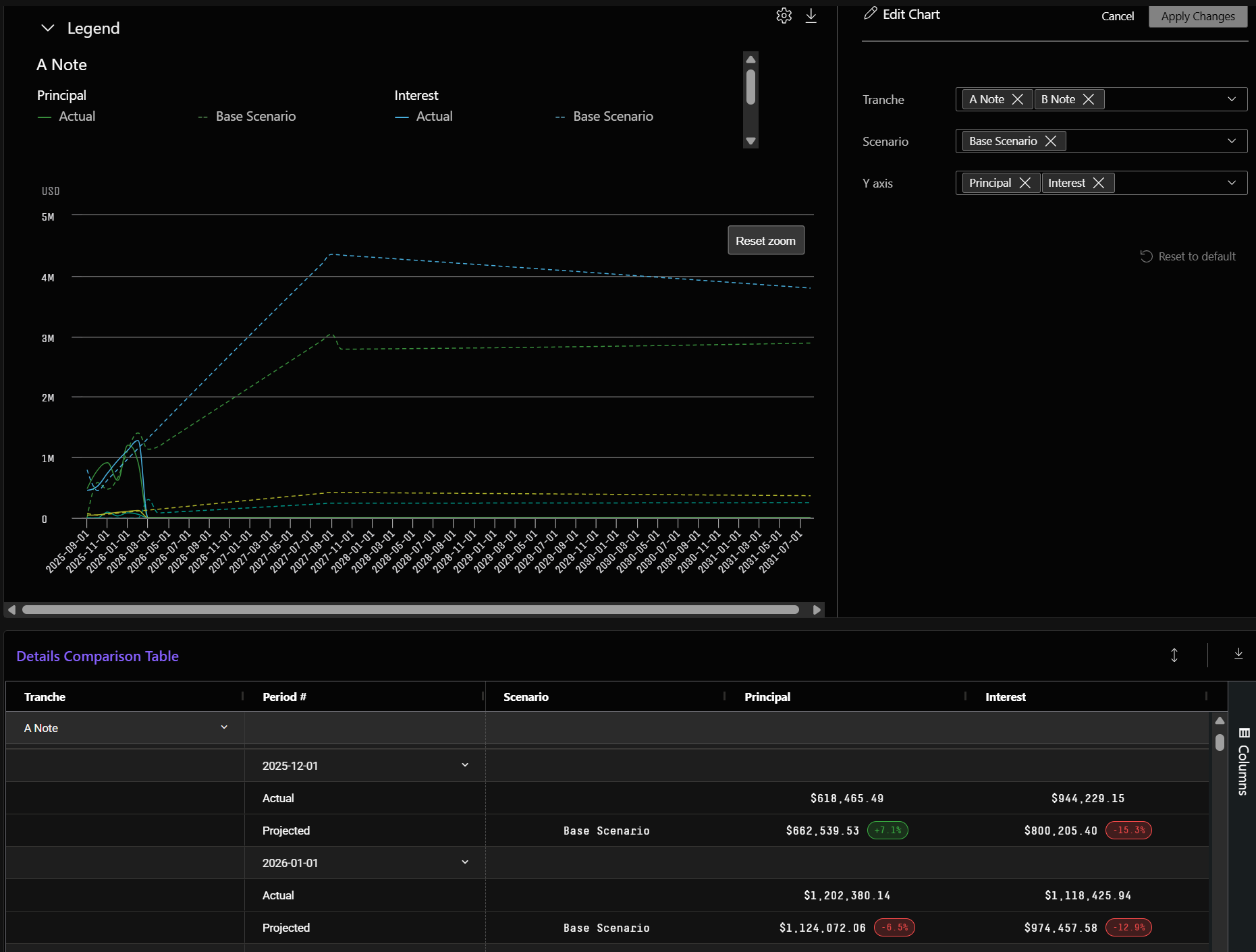Open the Tranche dropdown
The image size is (1256, 952).
pos(1232,99)
